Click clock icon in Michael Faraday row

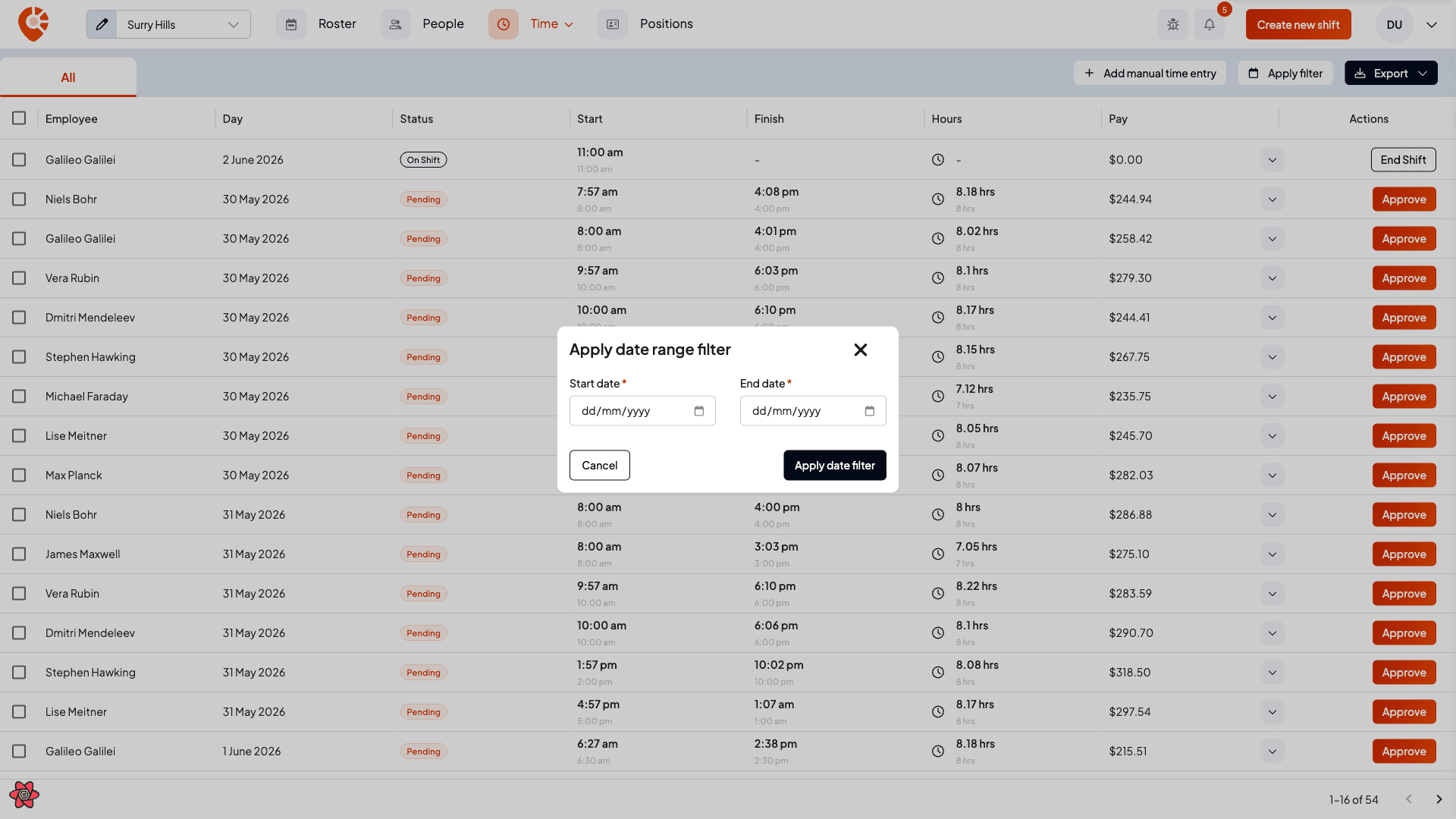(938, 397)
